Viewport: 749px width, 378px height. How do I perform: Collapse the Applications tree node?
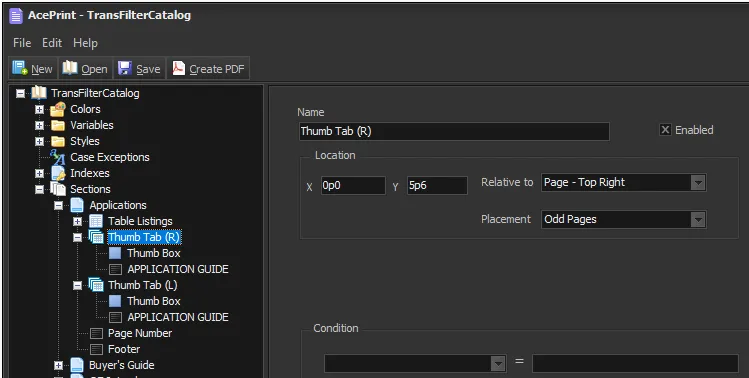pos(58,205)
